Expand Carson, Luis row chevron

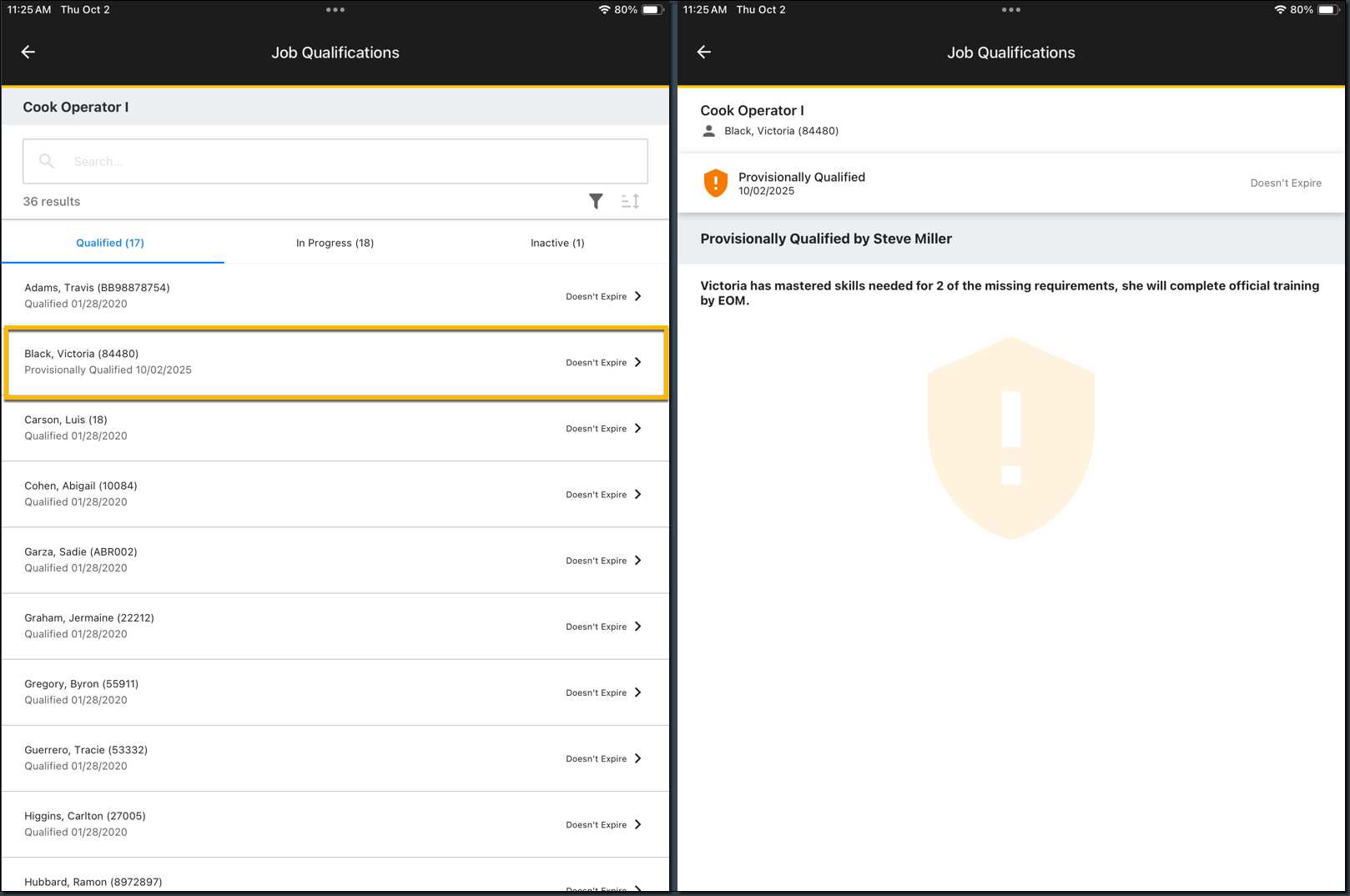(638, 428)
